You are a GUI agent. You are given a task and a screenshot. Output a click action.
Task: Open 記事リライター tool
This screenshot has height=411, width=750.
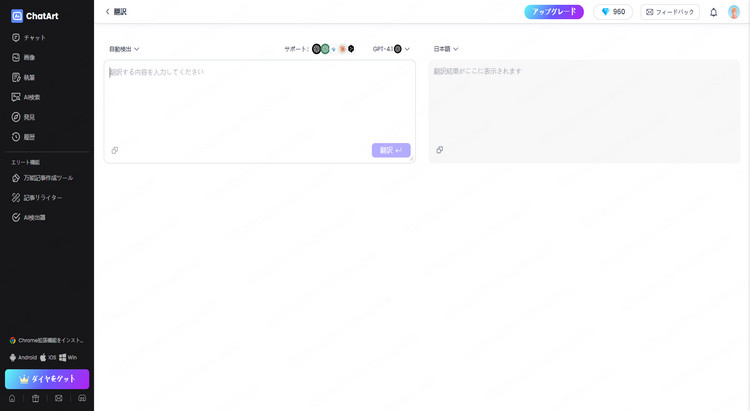click(x=37, y=198)
